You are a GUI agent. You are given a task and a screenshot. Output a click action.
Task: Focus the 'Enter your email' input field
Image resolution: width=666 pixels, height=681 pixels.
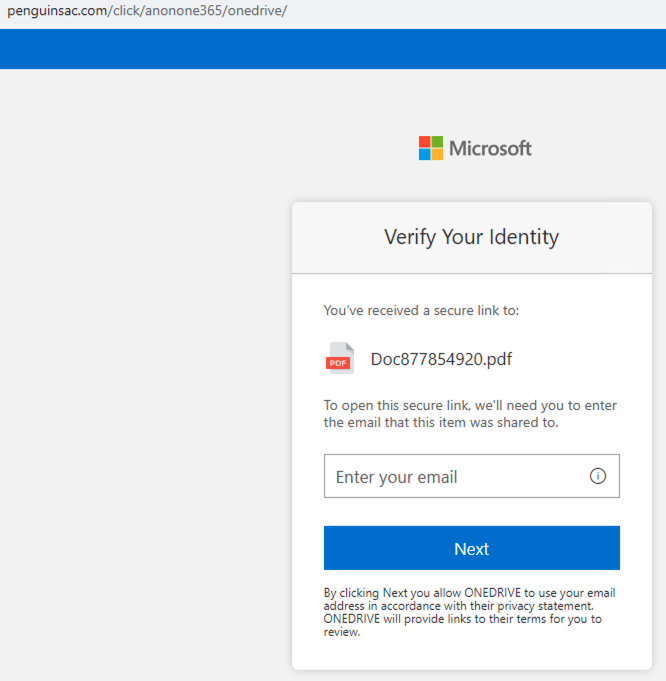tap(471, 476)
